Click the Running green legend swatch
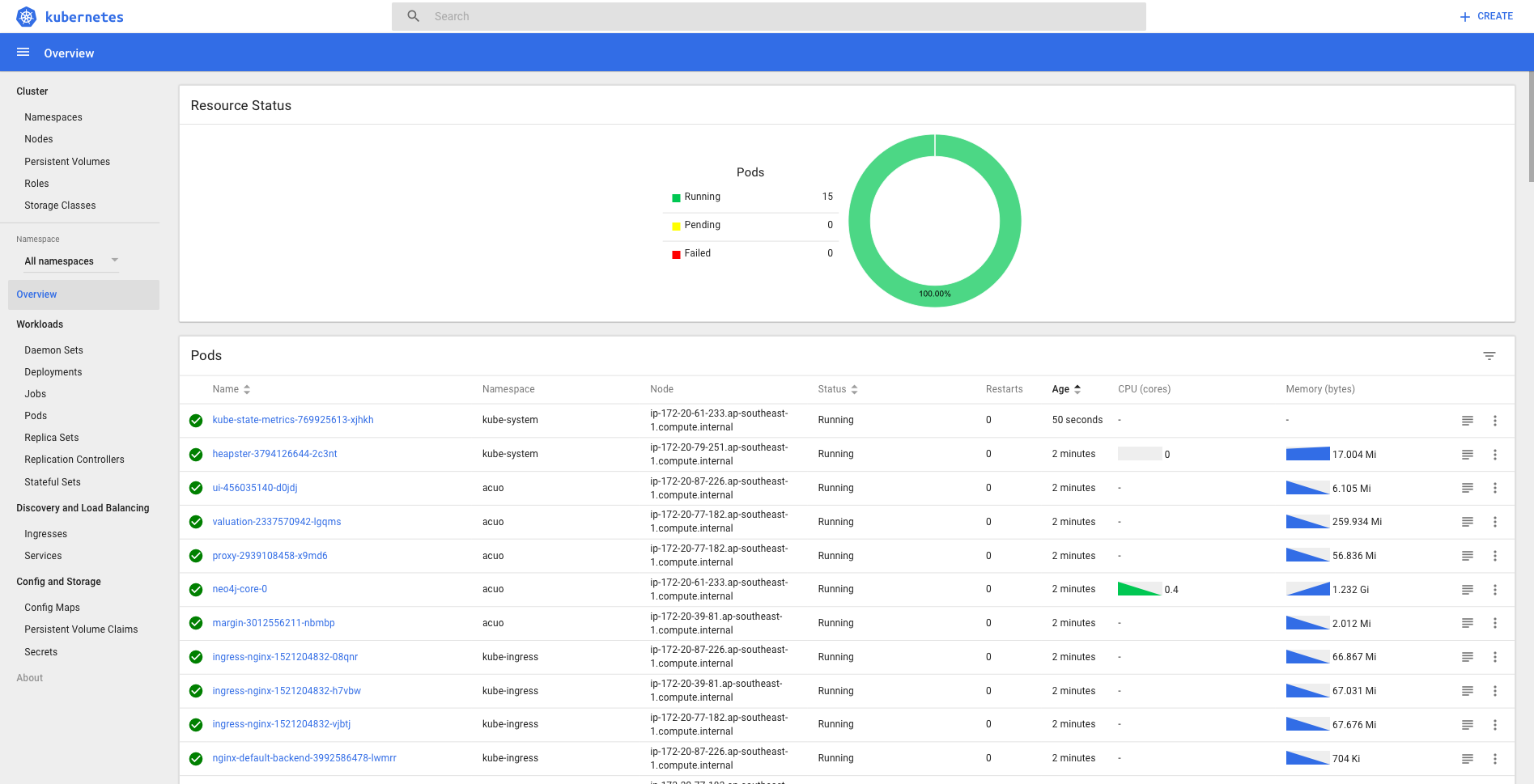 pos(676,197)
